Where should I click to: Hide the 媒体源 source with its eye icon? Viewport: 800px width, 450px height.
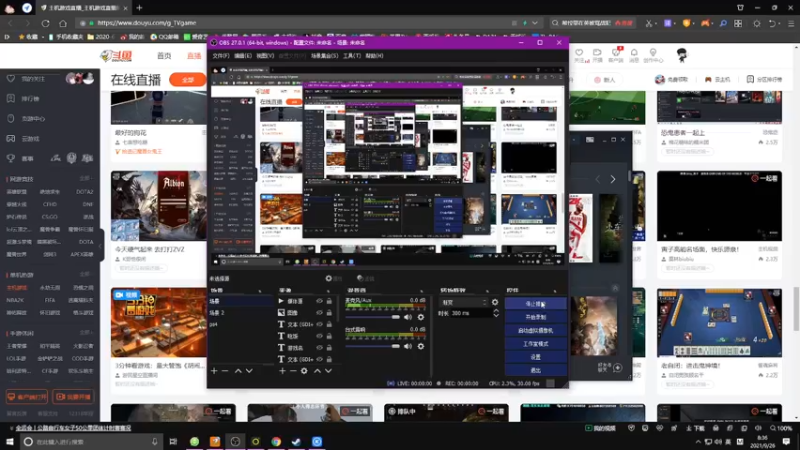(319, 301)
